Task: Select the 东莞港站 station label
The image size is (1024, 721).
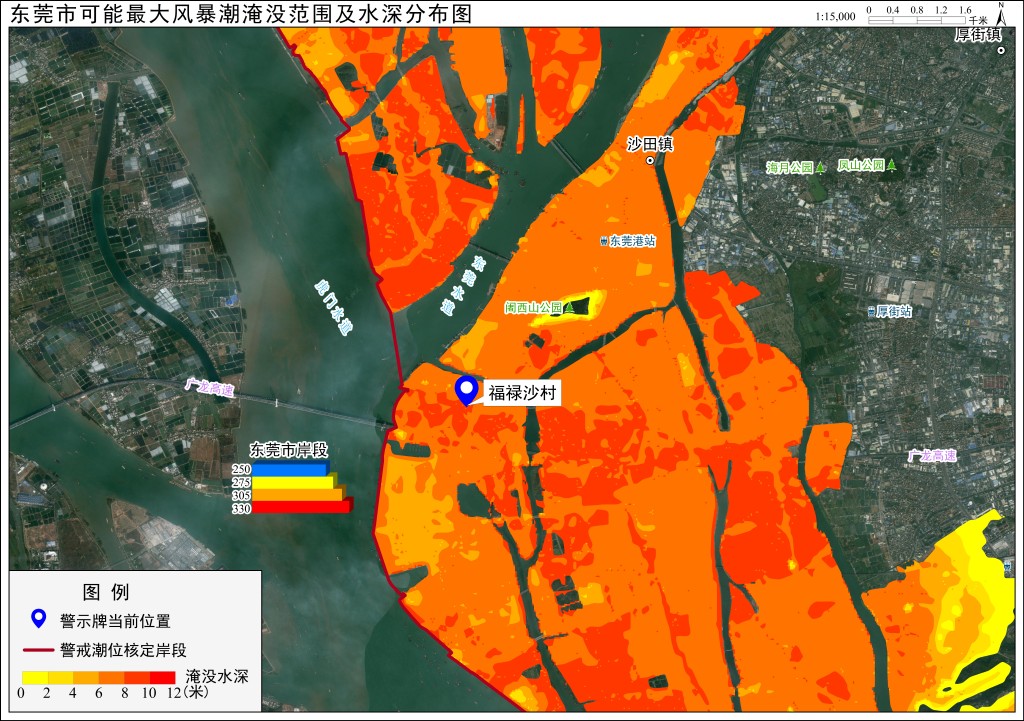Action: (632, 241)
